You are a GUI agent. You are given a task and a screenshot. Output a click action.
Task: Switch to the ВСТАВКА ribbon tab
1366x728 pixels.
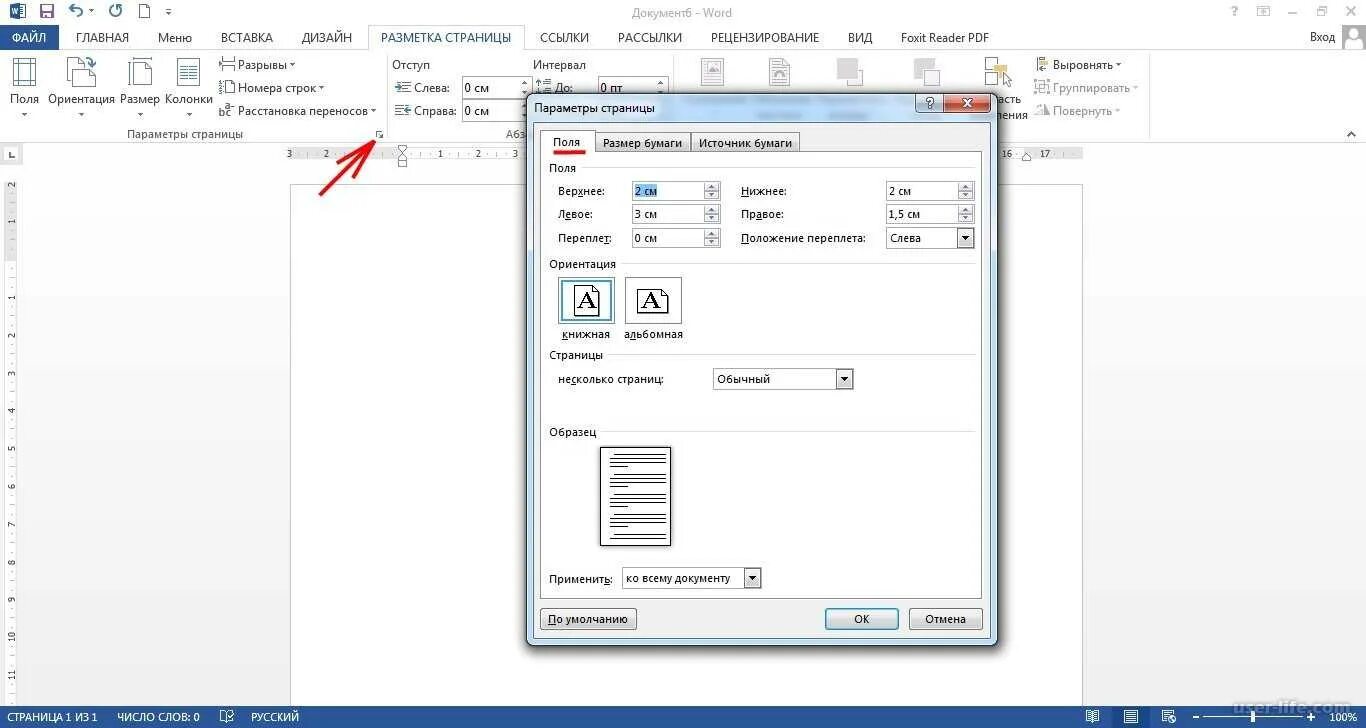[247, 37]
